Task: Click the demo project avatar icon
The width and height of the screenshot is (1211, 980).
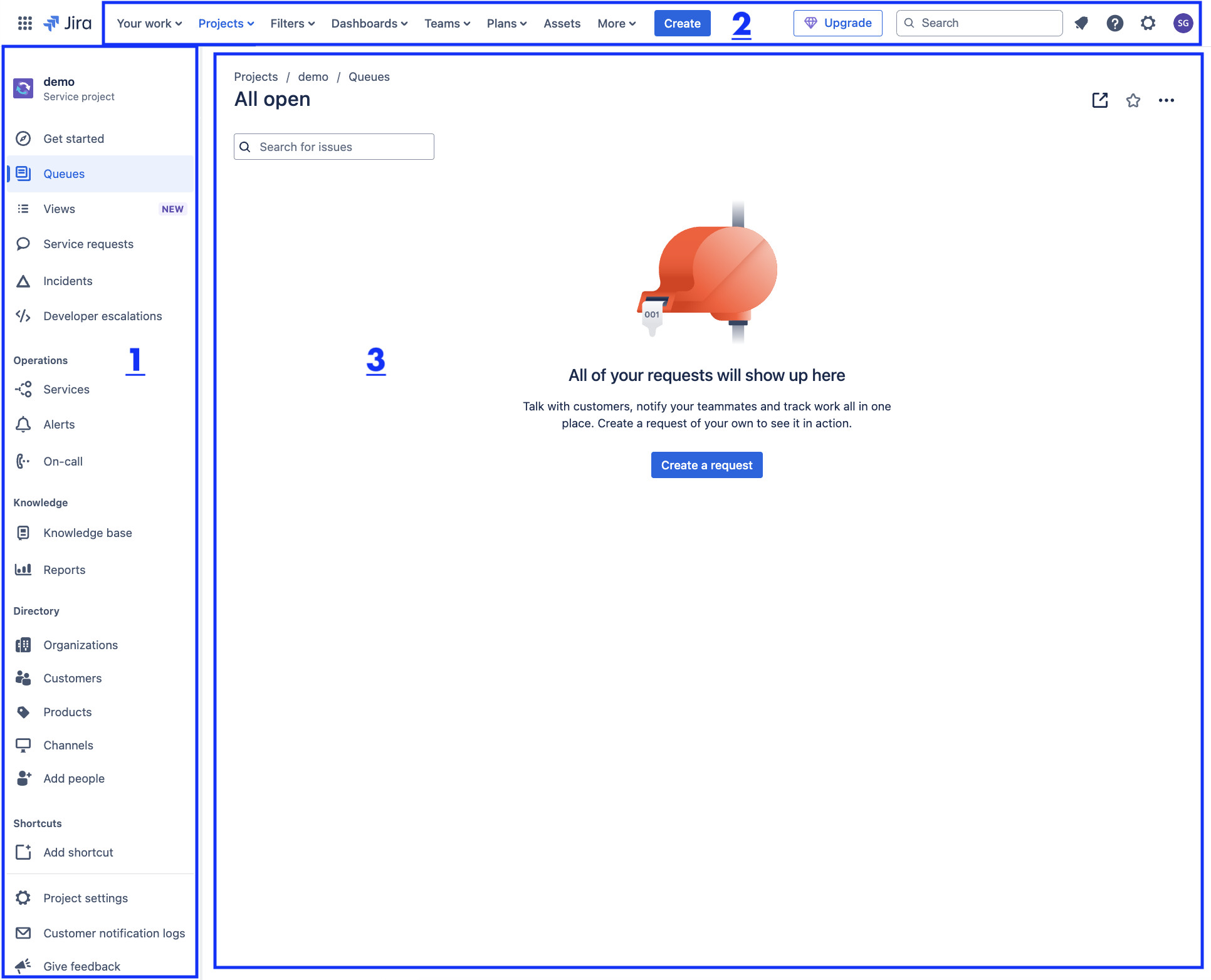Action: (x=23, y=88)
